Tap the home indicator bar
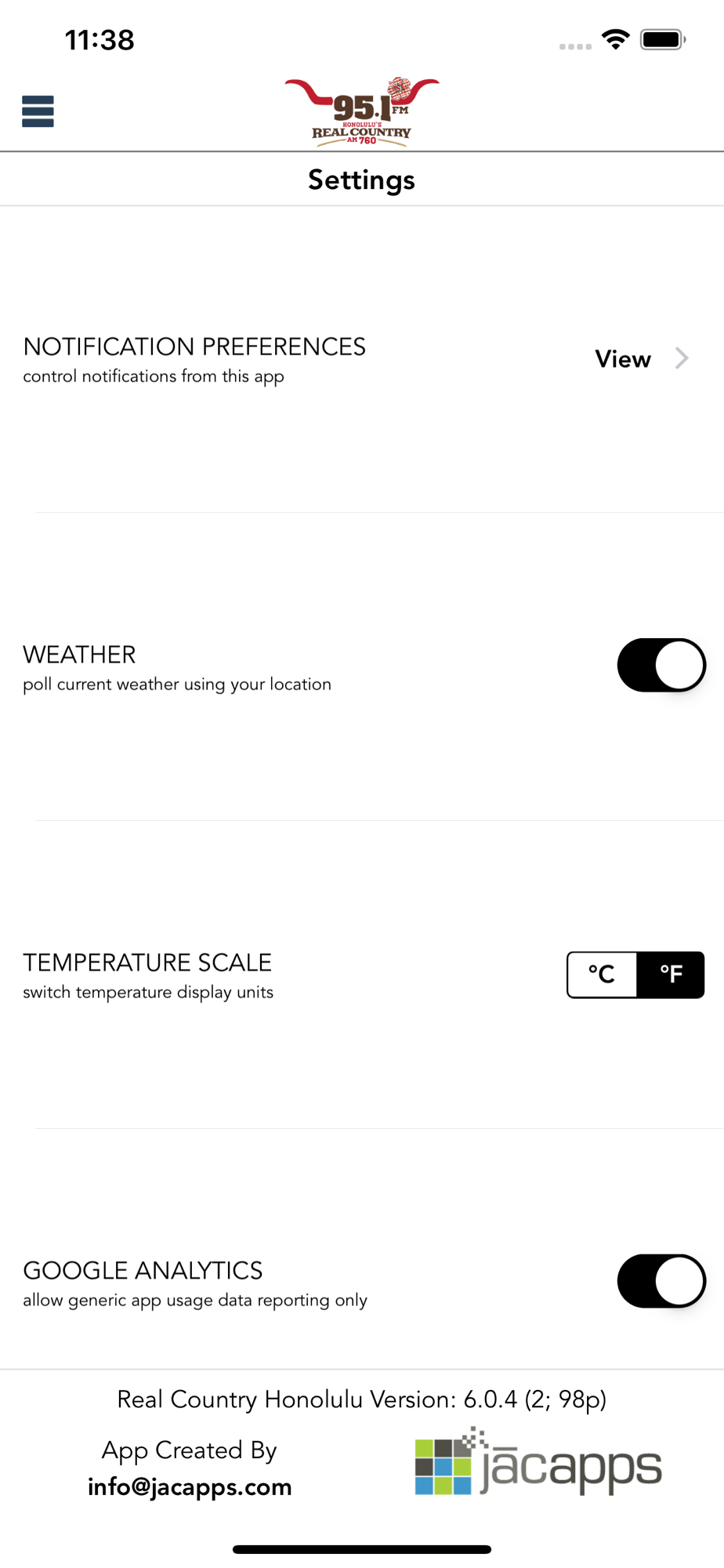The image size is (724, 1568). (x=362, y=1549)
